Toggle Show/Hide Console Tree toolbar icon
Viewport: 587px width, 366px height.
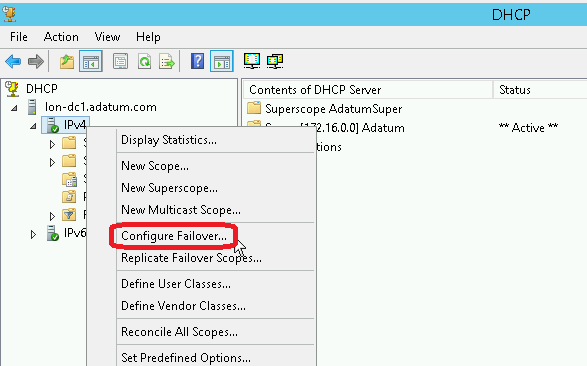tap(91, 61)
